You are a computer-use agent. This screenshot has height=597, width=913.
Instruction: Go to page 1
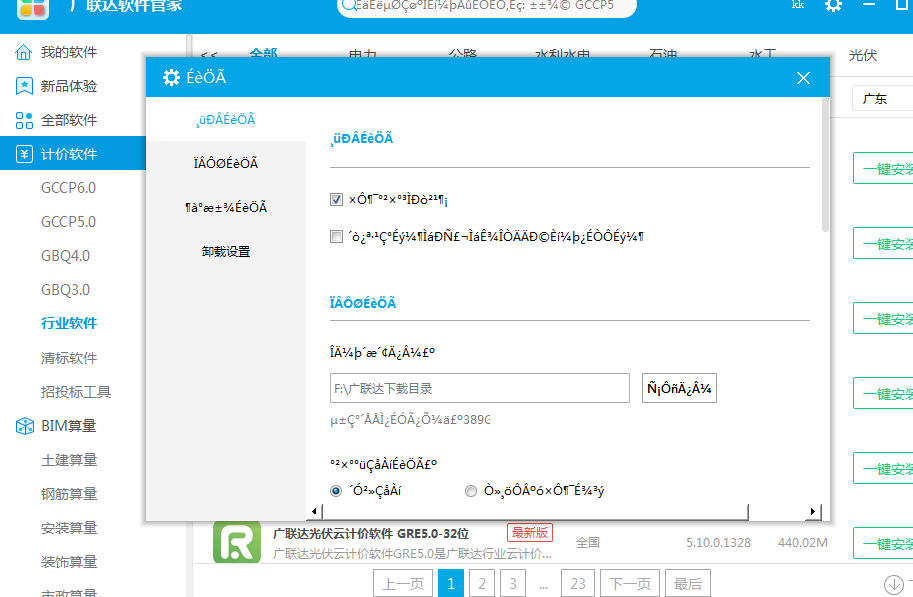point(451,584)
